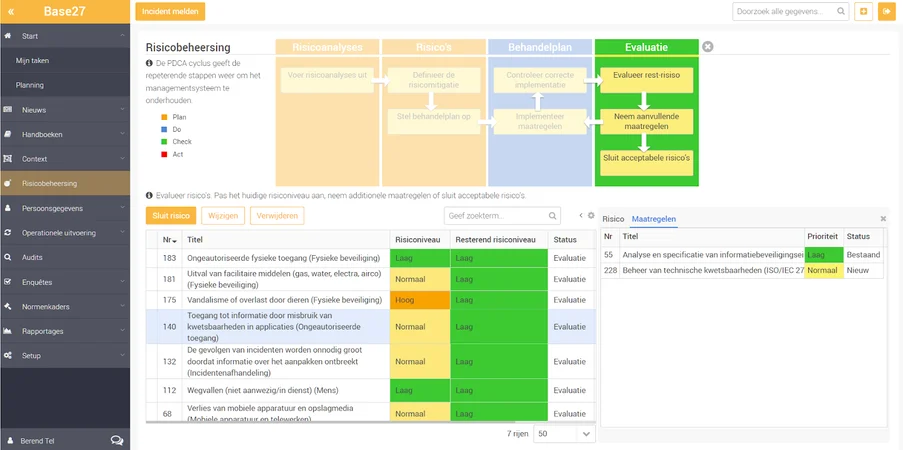Image resolution: width=903 pixels, height=450 pixels.
Task: Click the Sluit risico button
Action: coord(171,215)
